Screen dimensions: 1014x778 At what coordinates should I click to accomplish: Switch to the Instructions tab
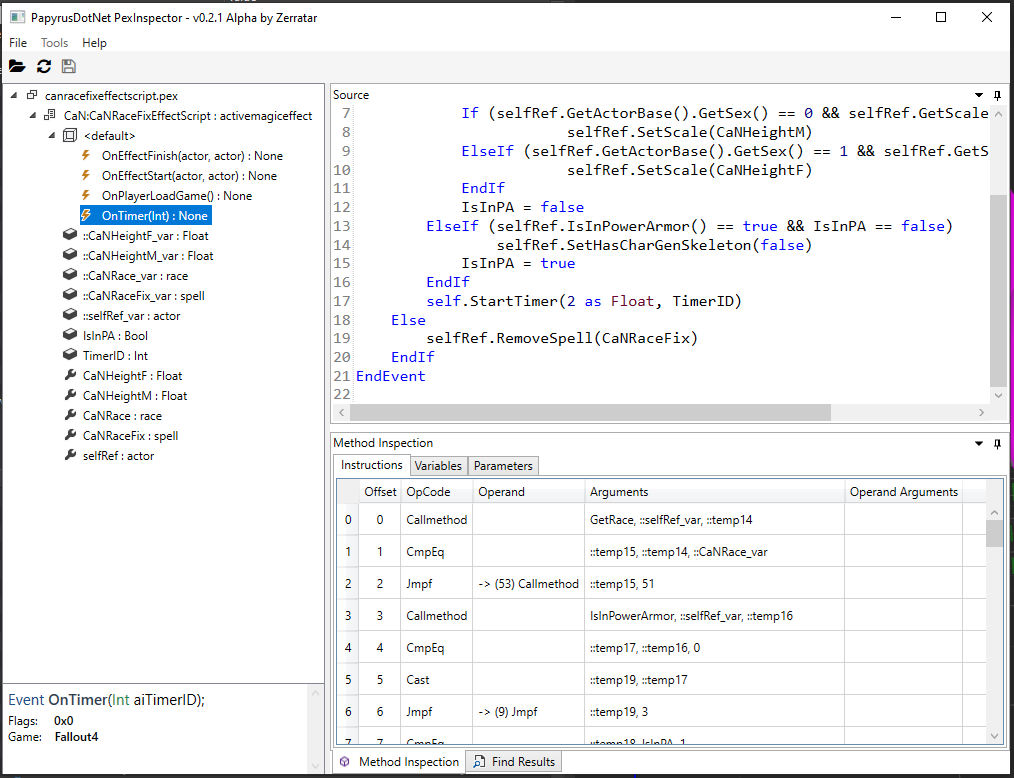coord(372,465)
